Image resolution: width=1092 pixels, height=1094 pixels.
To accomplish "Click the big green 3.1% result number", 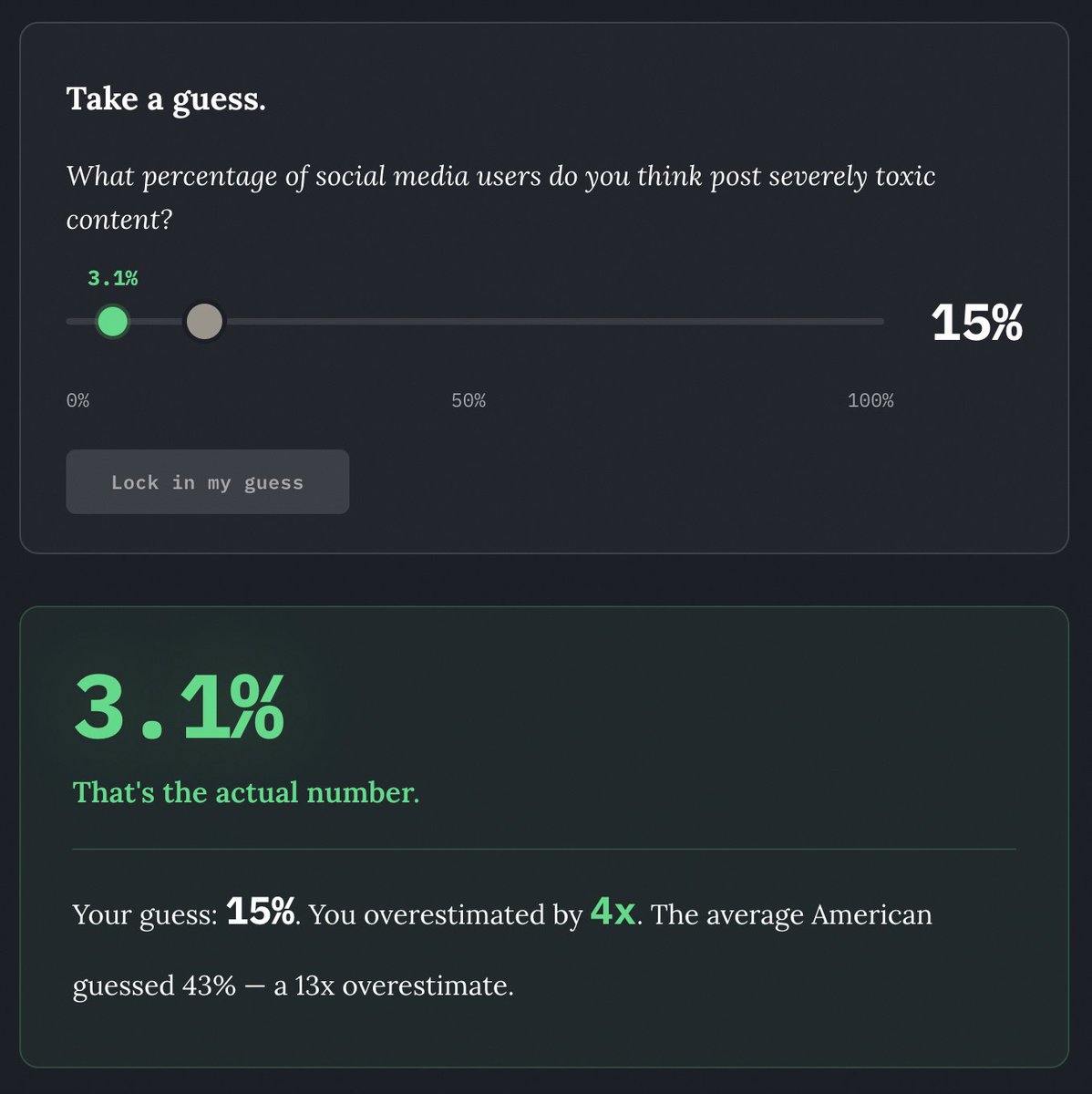I will [x=179, y=707].
